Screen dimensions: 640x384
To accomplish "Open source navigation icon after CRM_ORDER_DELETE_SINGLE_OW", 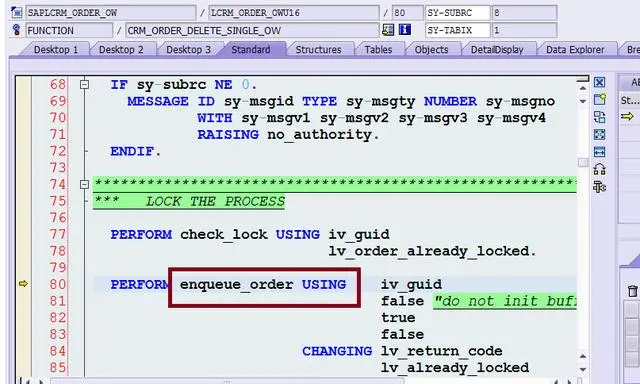I will [x=388, y=30].
